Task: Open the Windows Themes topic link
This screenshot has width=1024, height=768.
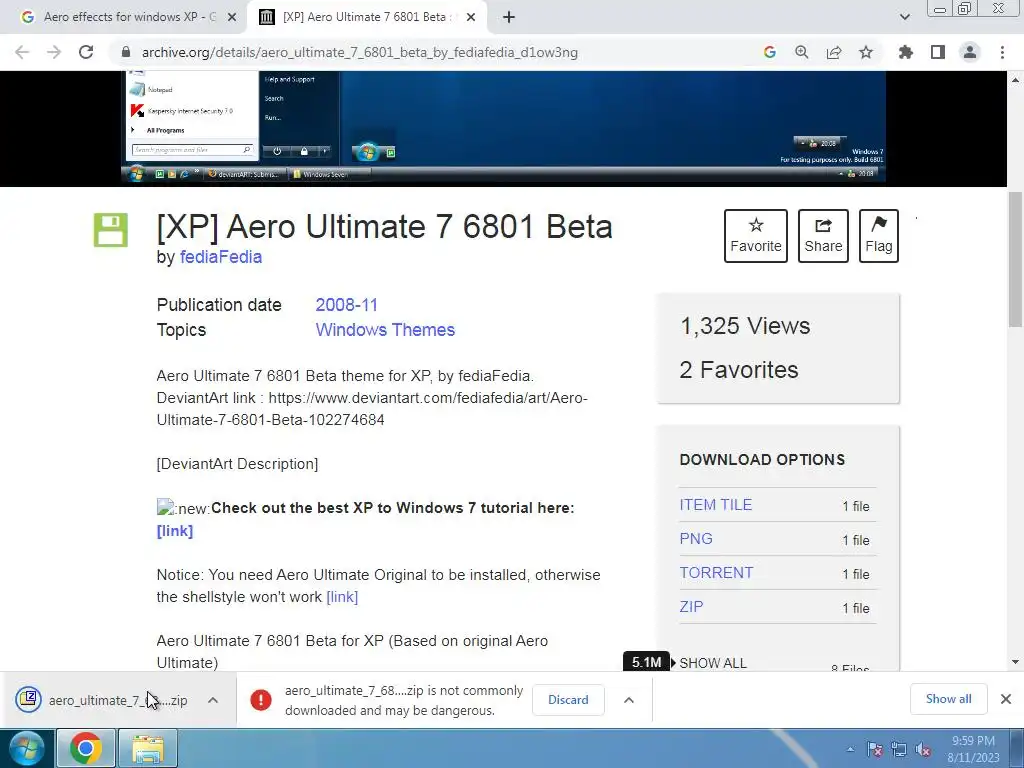Action: 385,330
